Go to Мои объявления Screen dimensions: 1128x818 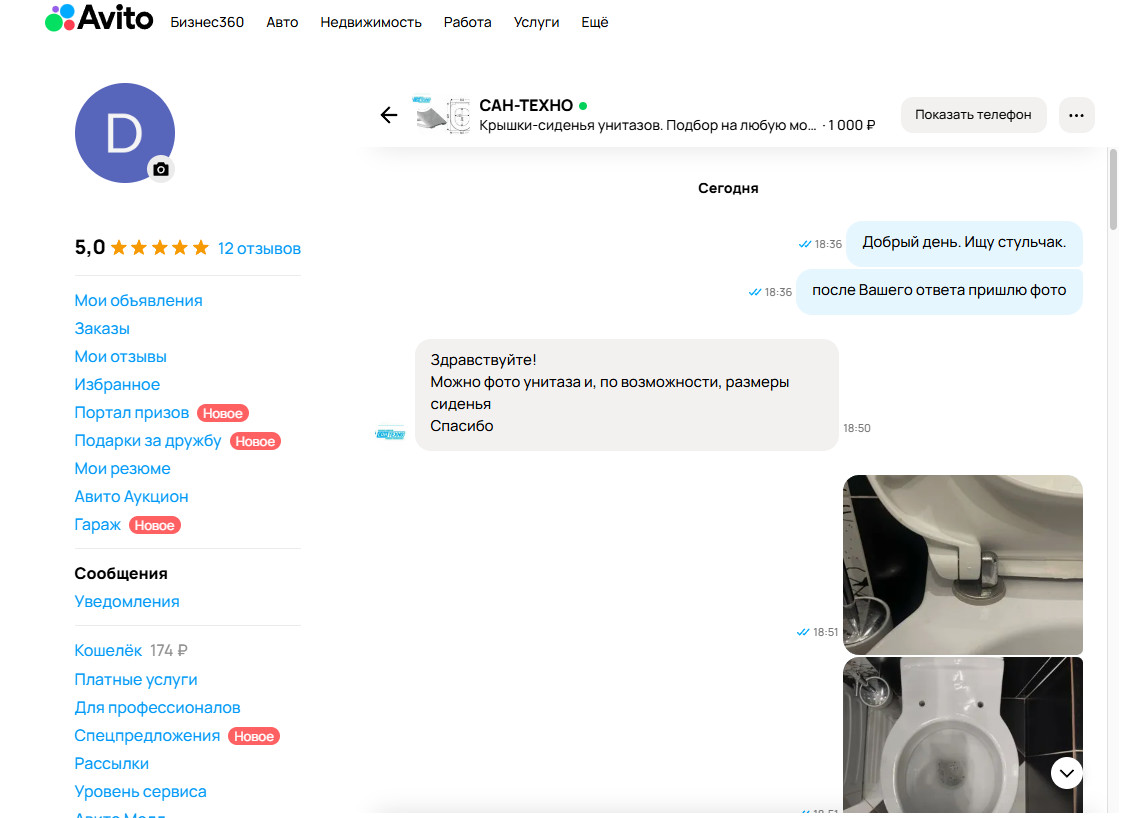139,301
